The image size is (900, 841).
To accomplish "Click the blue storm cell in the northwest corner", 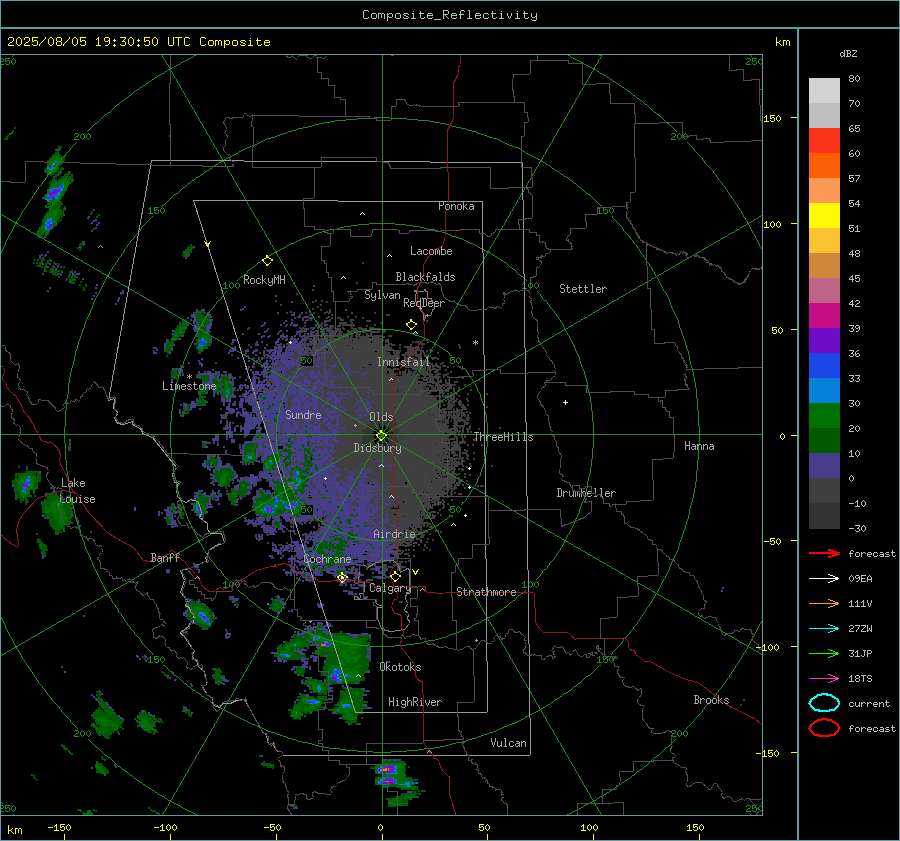I will coord(55,192).
